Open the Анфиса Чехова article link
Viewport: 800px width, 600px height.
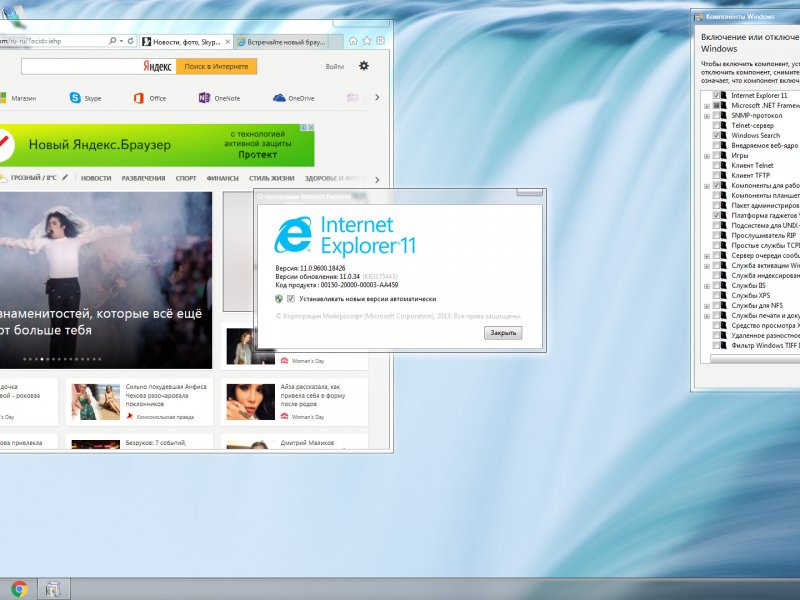[166, 395]
